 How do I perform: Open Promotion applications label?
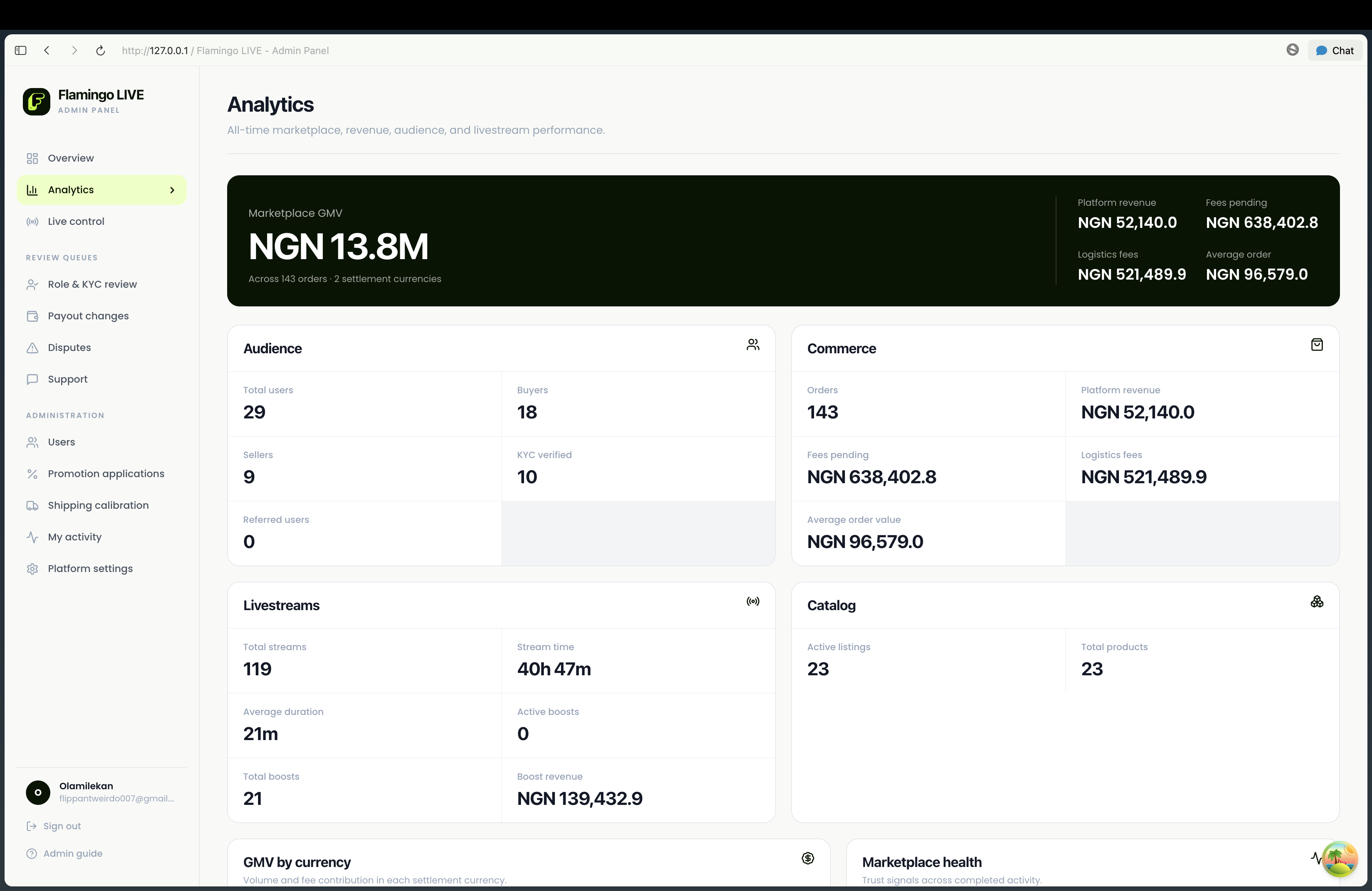coord(106,474)
